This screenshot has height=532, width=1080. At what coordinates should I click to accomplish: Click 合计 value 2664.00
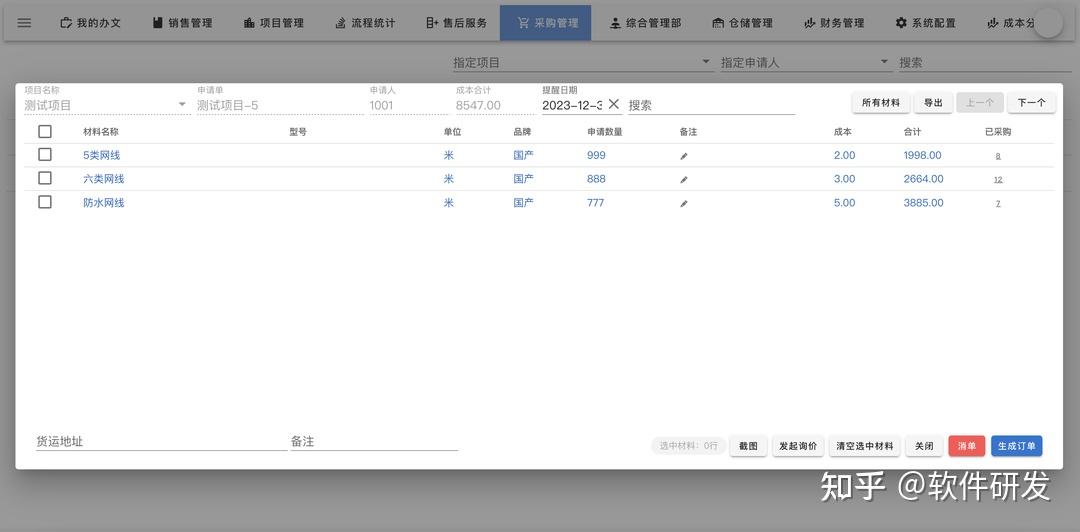click(x=924, y=178)
